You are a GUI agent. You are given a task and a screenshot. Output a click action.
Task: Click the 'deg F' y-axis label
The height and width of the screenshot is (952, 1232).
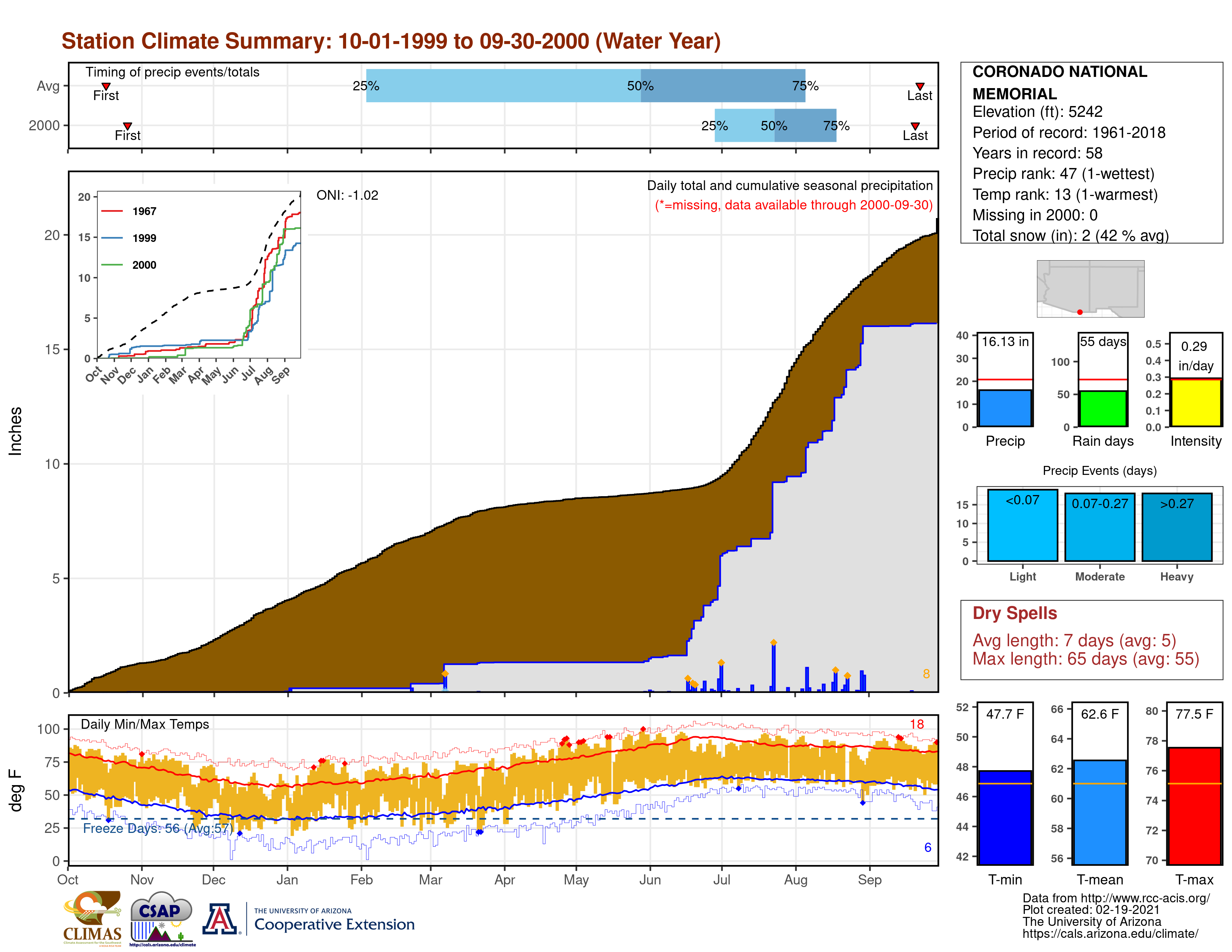(15, 791)
